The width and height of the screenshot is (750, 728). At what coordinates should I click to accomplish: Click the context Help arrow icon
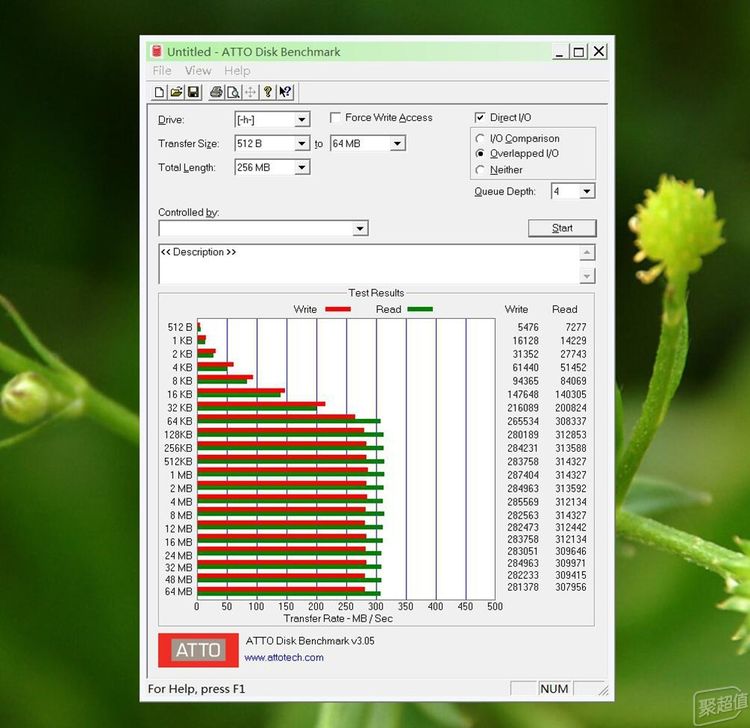285,92
